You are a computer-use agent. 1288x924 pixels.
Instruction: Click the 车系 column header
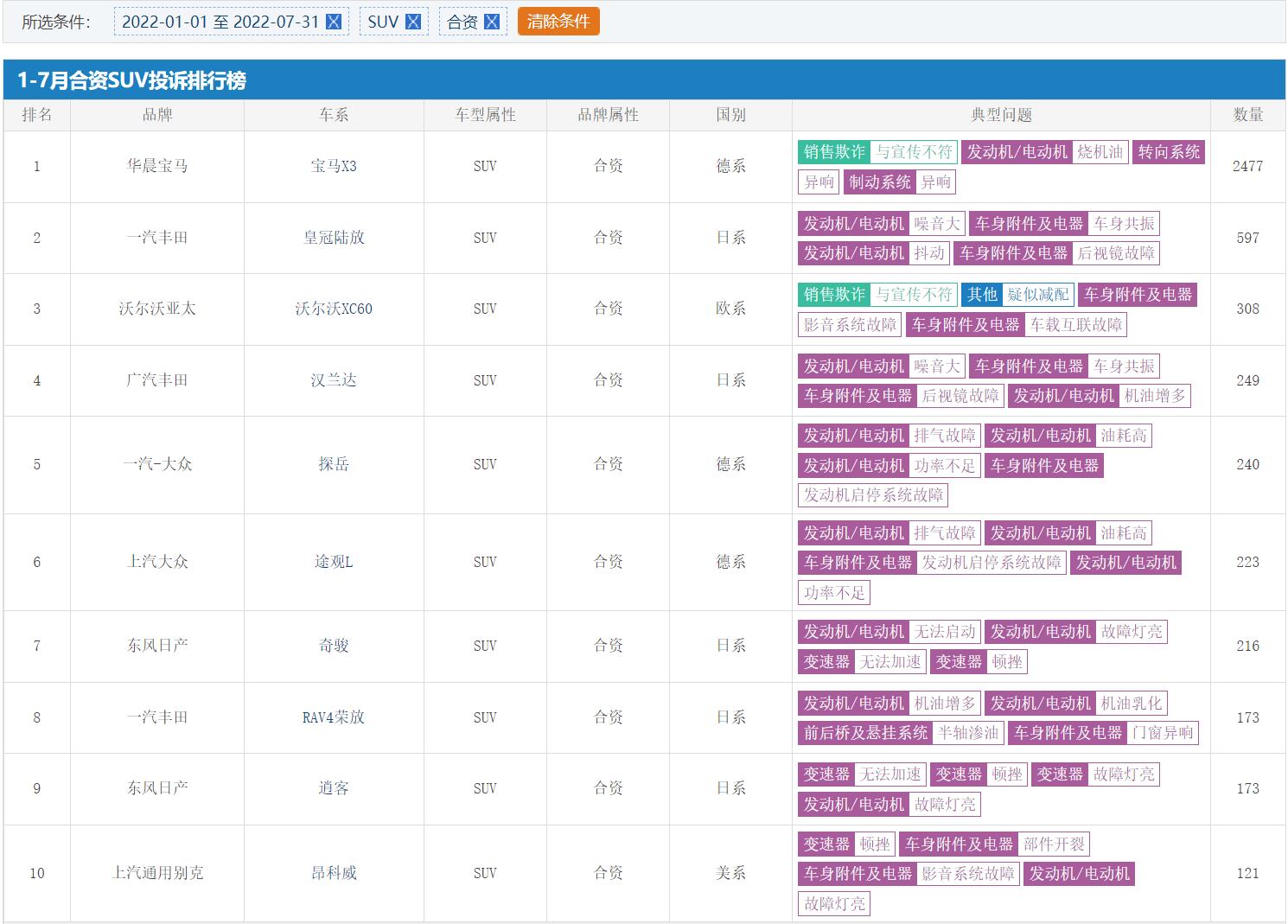pos(334,115)
